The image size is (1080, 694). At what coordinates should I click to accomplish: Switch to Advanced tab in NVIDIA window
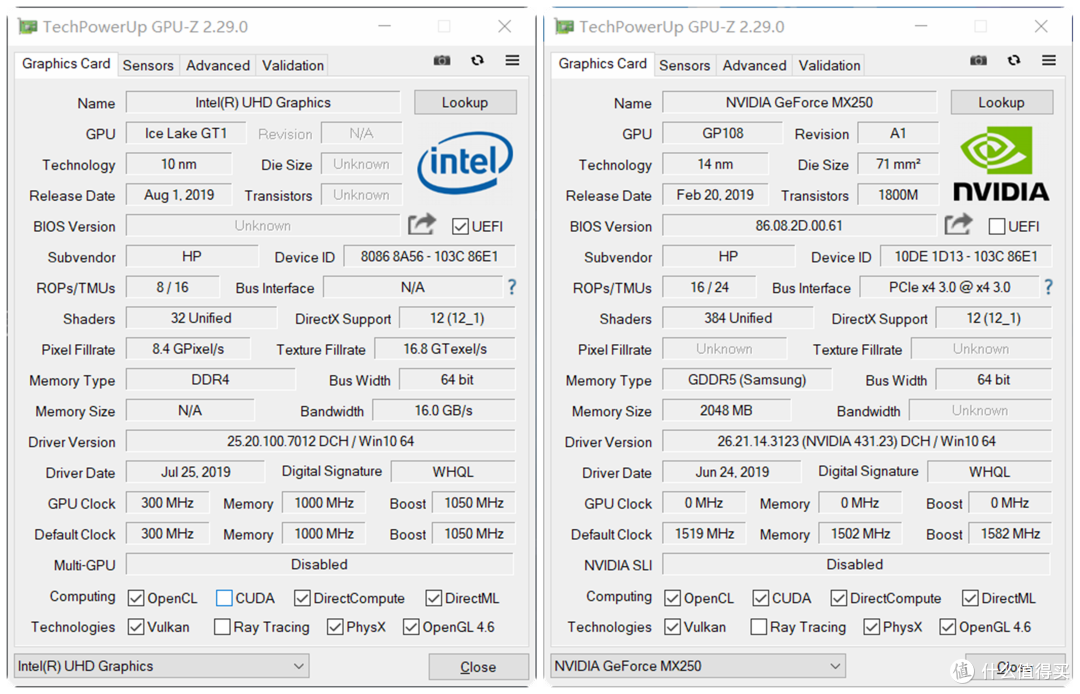coord(754,65)
